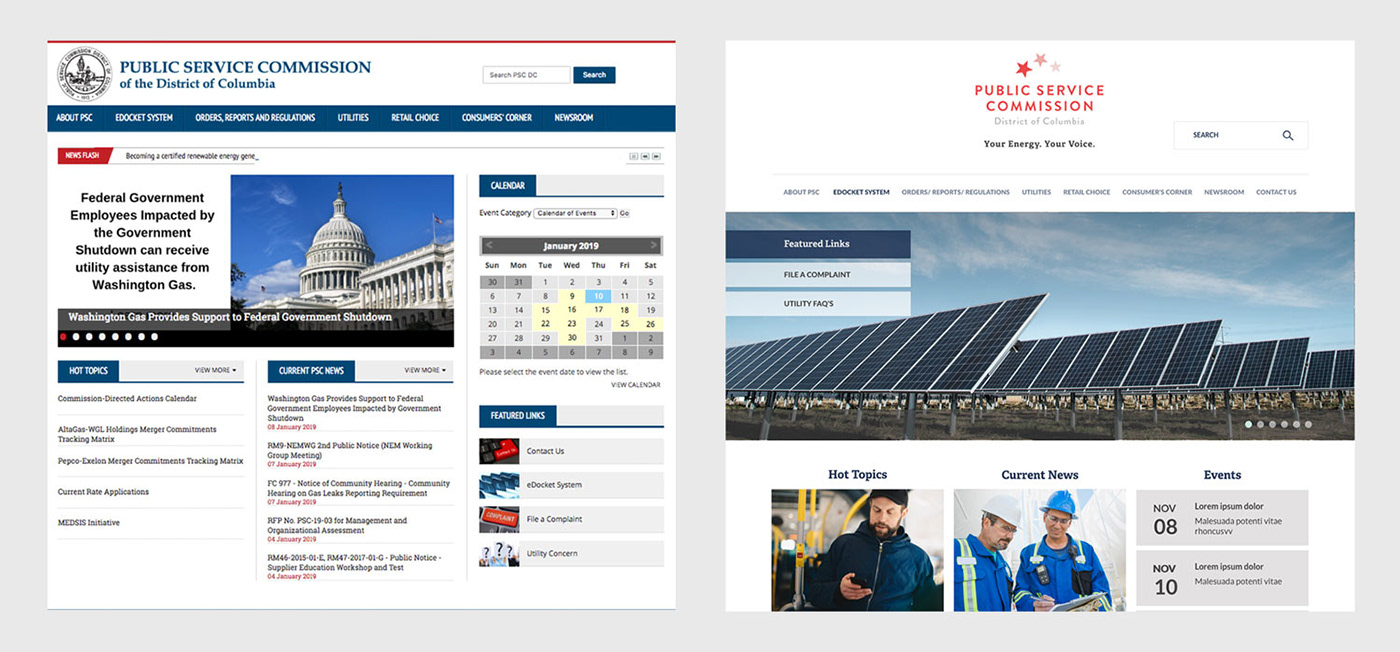Image resolution: width=1400 pixels, height=652 pixels.
Task: Open Current Rate Applications link
Action: [103, 492]
